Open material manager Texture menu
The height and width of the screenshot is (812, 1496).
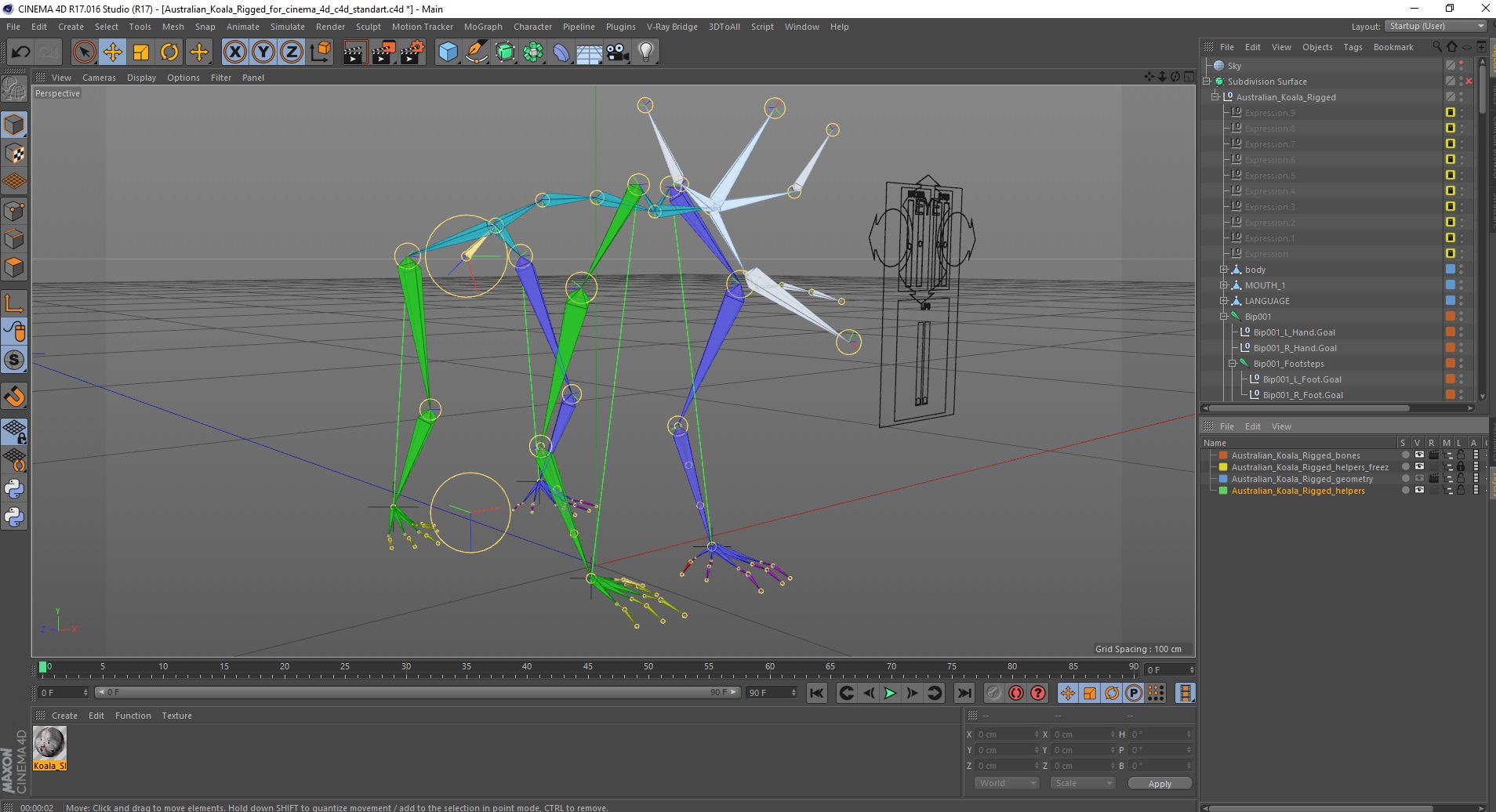pyautogui.click(x=176, y=716)
